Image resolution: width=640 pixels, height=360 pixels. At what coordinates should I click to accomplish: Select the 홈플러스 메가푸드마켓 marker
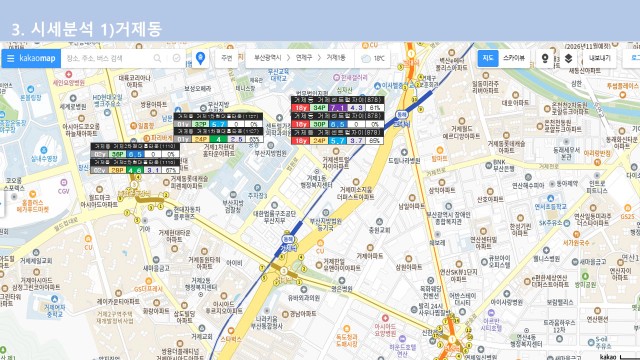coord(32,194)
